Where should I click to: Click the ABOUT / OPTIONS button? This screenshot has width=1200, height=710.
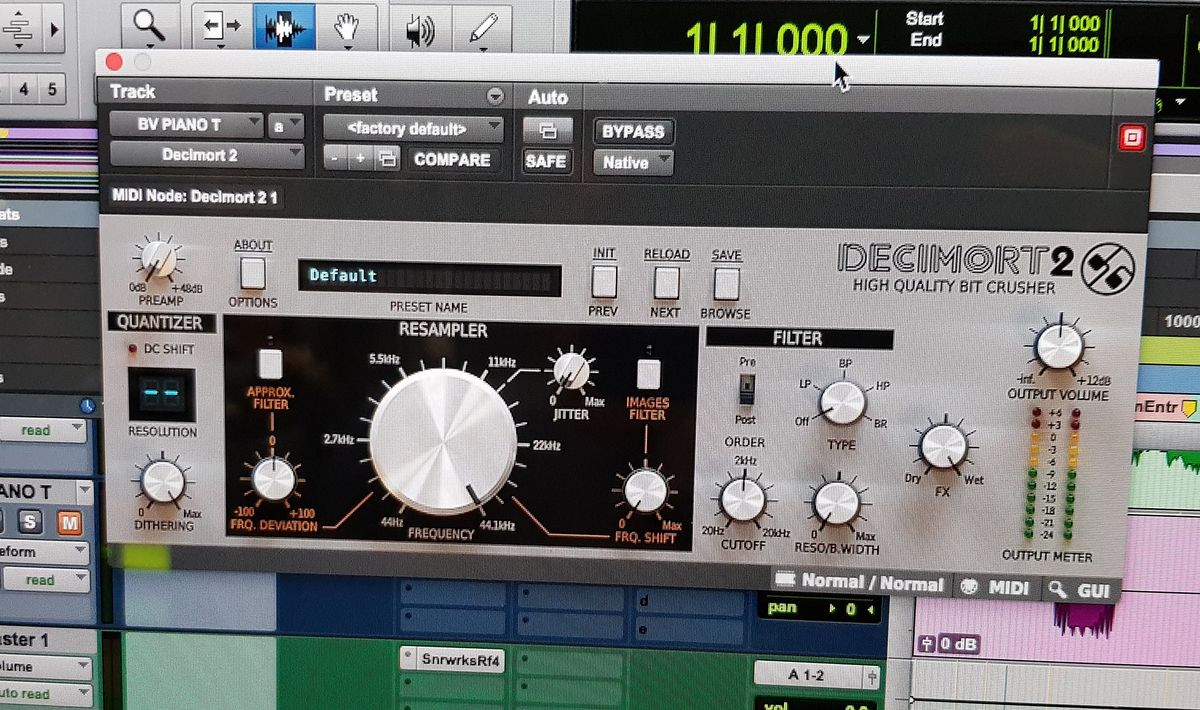253,273
